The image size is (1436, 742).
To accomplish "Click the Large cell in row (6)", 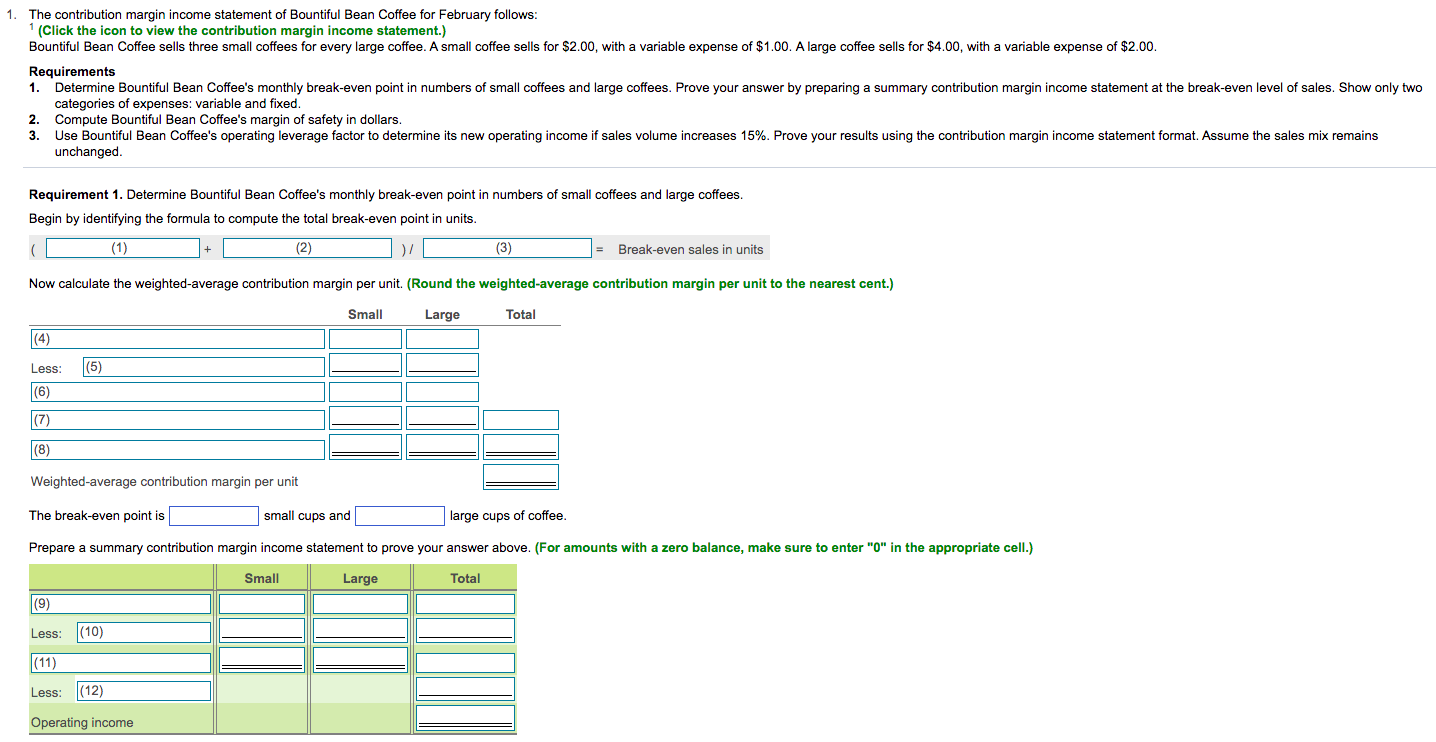I will (442, 392).
